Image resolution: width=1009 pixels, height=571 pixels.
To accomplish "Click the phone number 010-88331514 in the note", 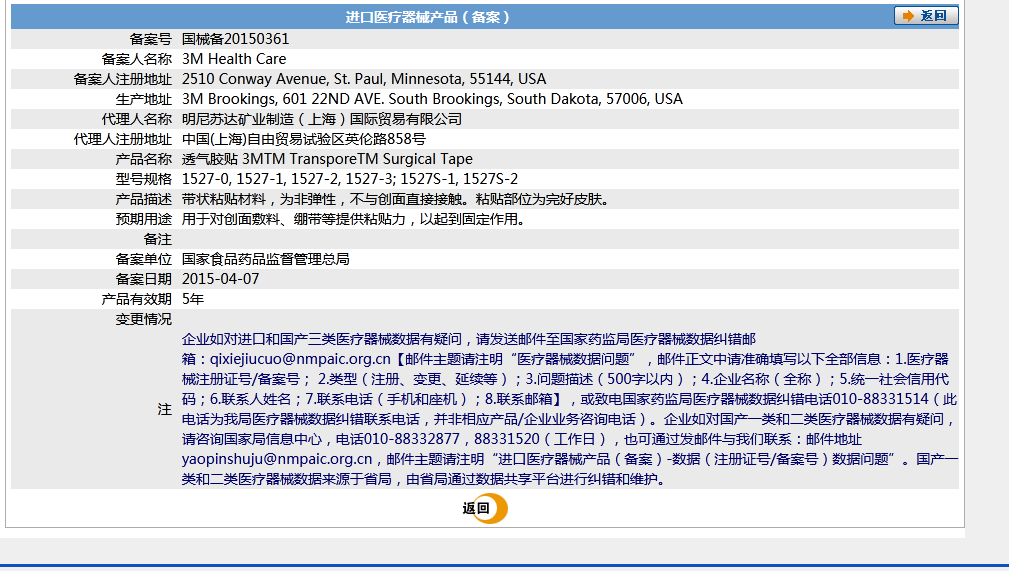I will click(880, 399).
